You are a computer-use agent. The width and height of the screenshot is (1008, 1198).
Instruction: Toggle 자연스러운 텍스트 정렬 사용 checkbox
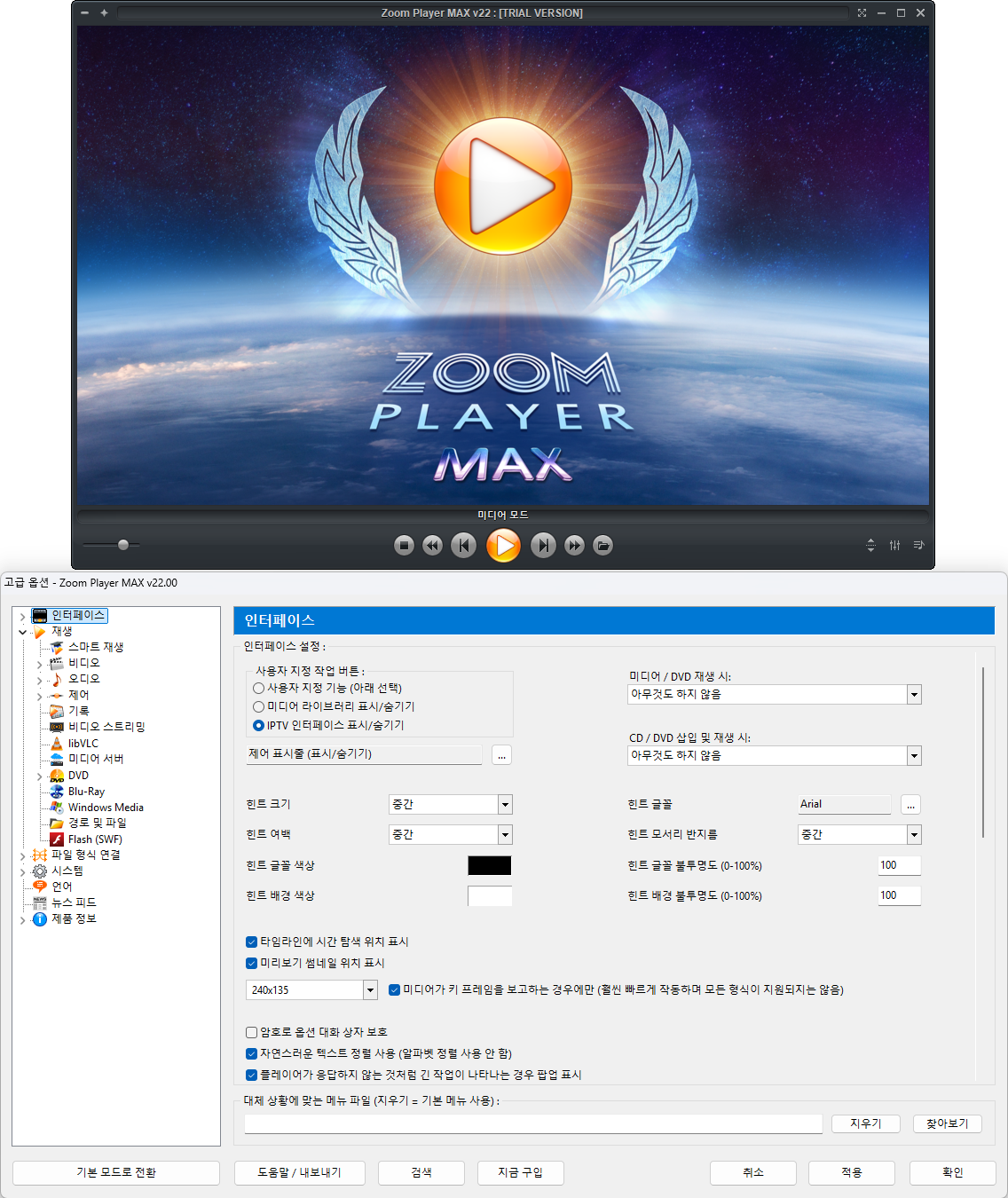251,1053
